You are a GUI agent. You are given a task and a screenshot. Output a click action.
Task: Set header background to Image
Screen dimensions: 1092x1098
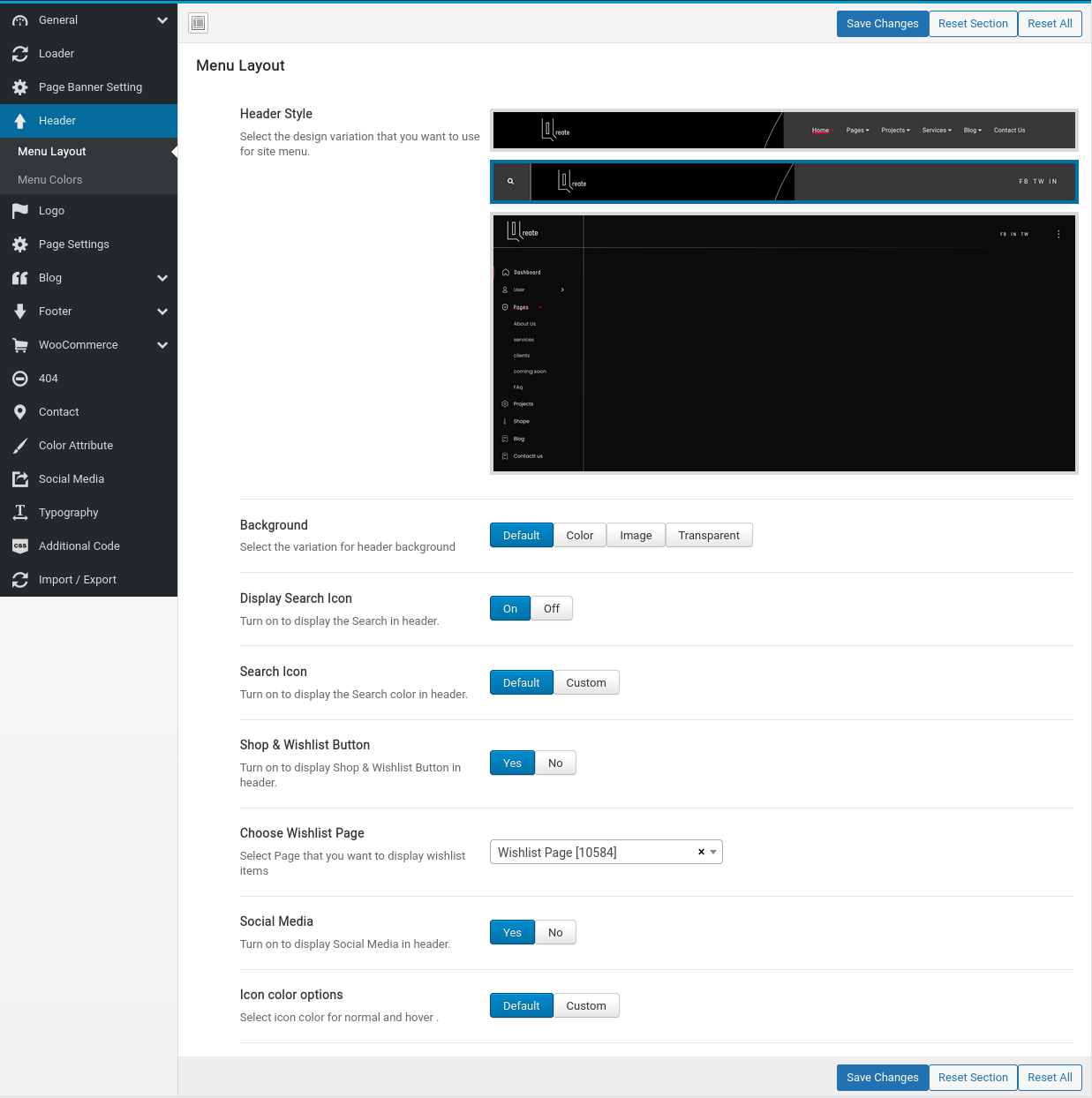coord(636,536)
